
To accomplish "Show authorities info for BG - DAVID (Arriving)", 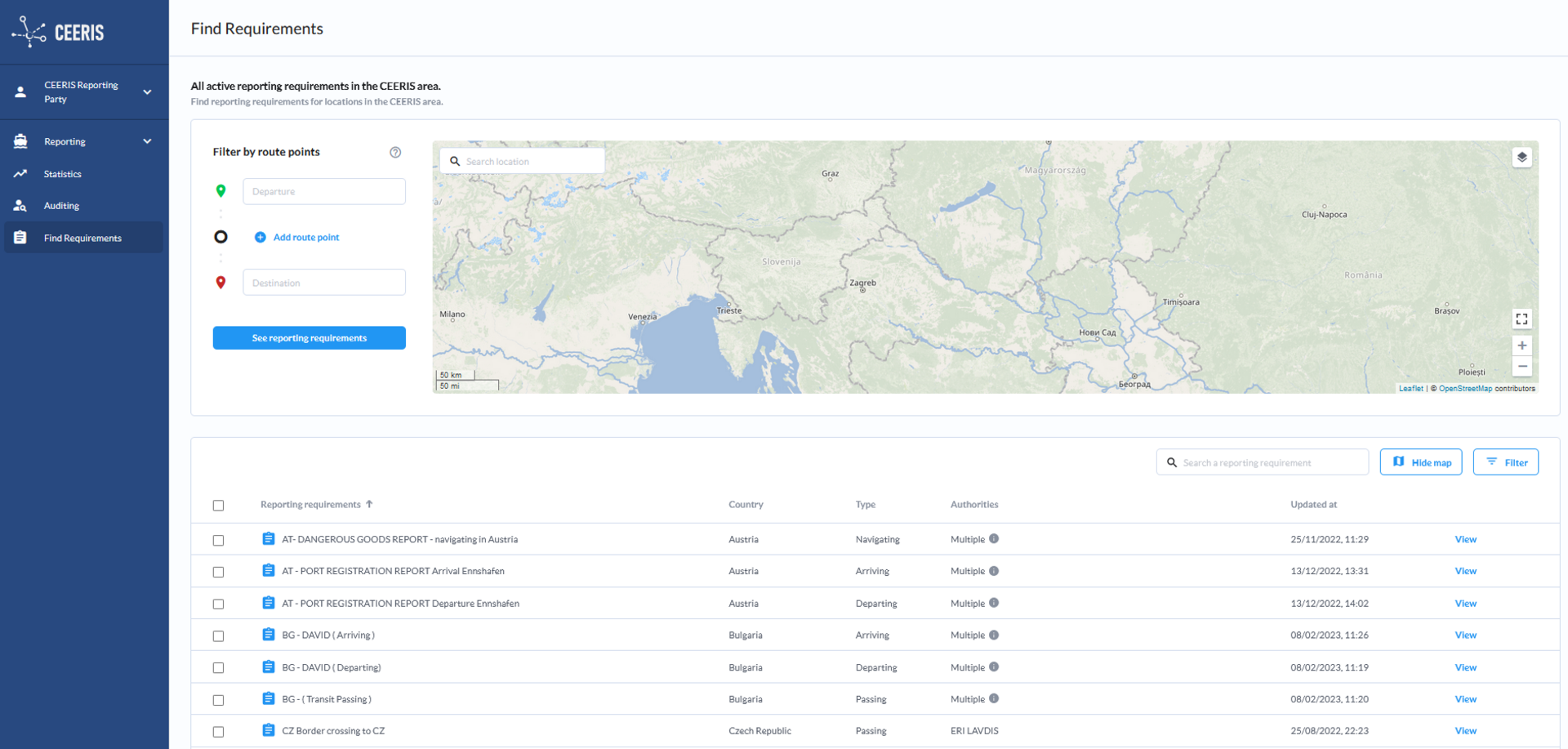I will click(x=994, y=635).
